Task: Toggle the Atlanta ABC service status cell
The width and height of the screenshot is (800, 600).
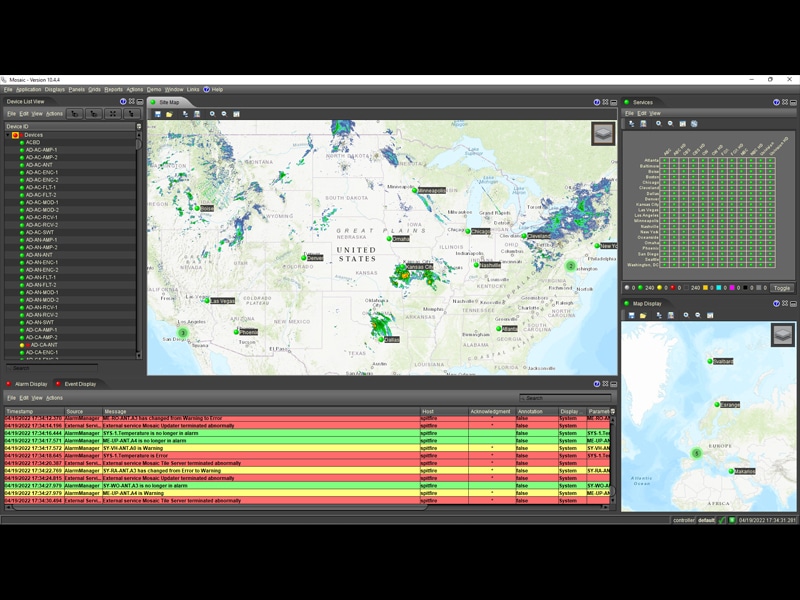Action: 664,161
